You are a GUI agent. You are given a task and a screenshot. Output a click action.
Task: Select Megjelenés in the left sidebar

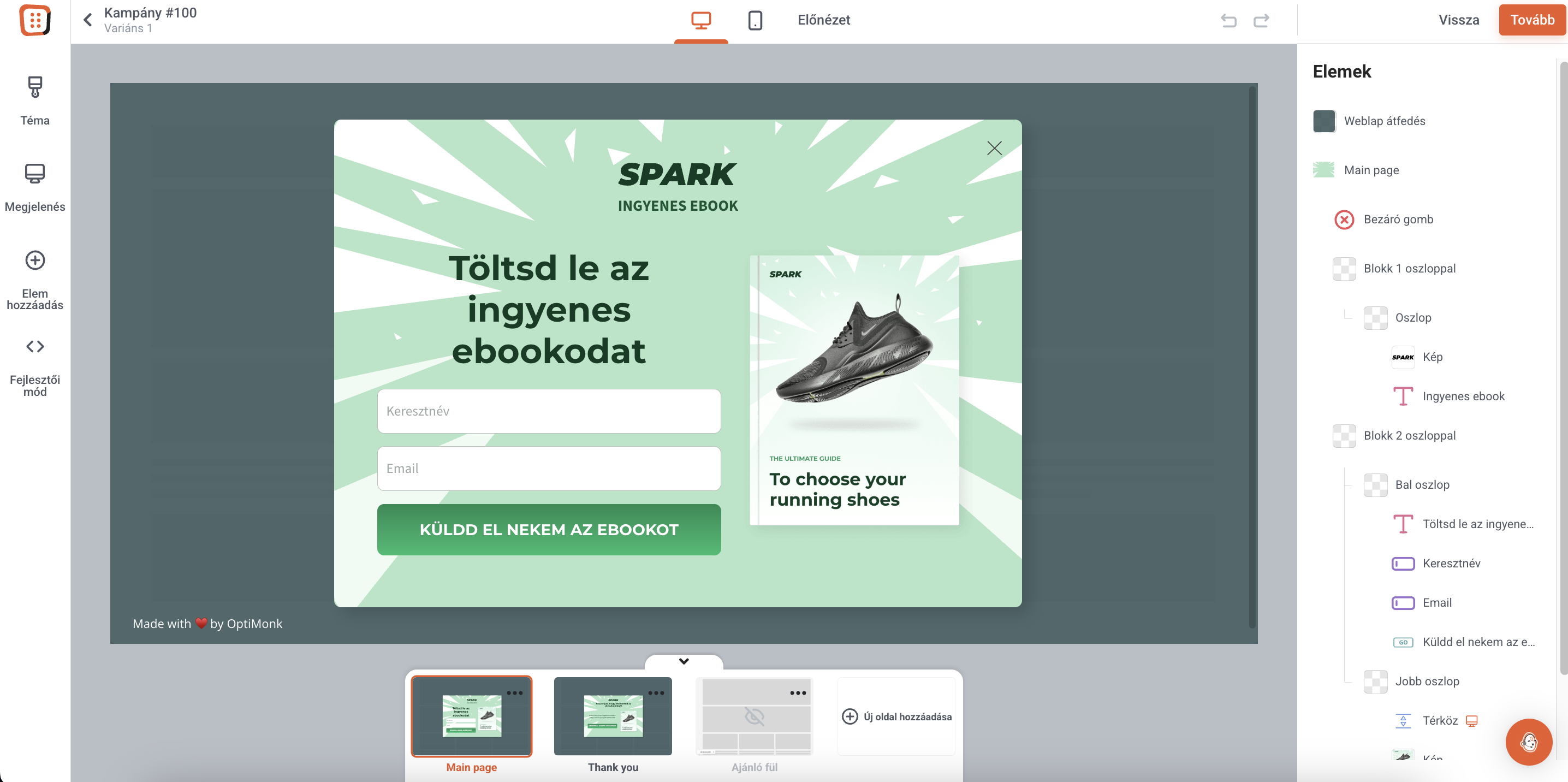35,186
